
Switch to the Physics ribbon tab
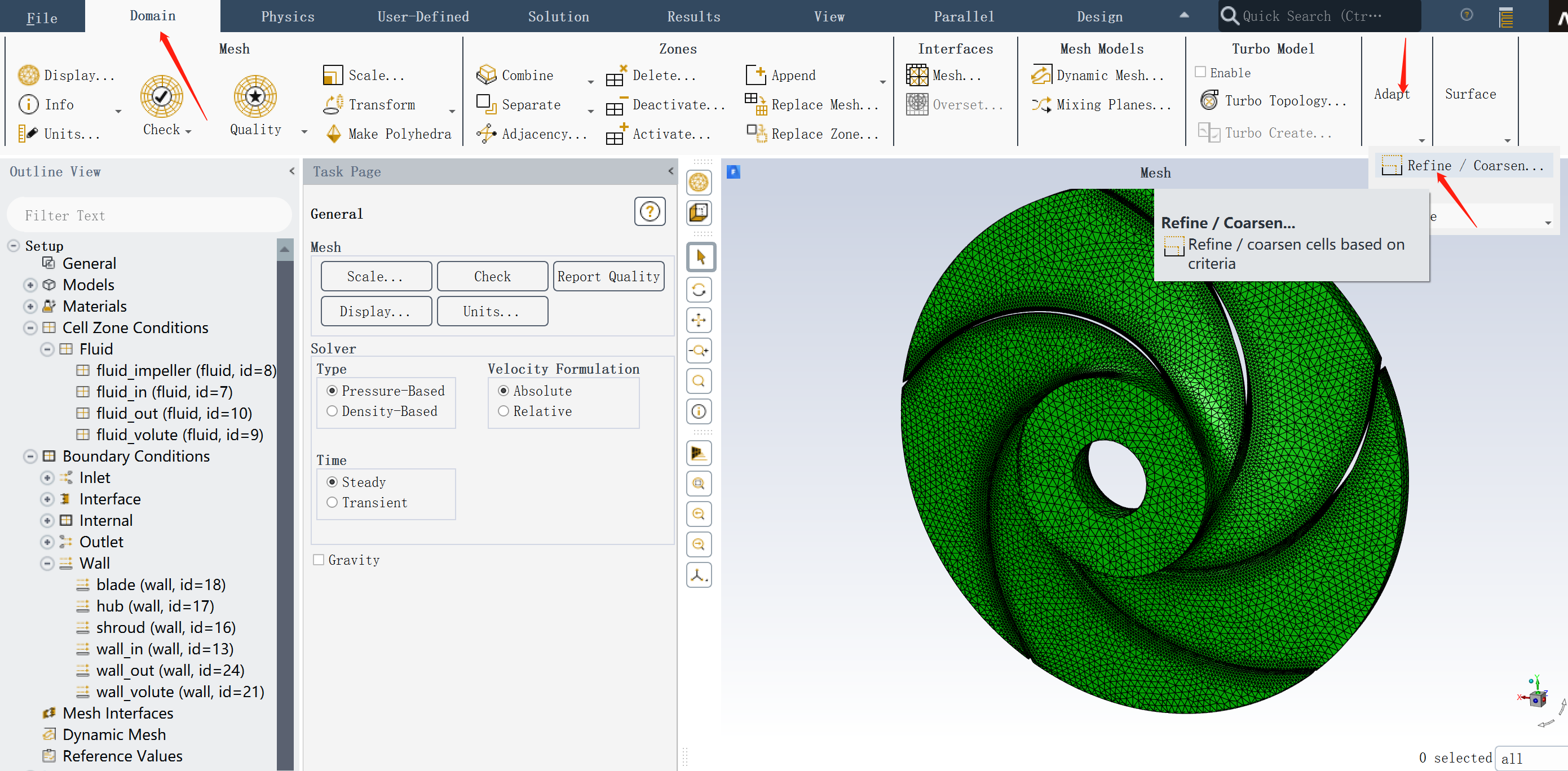288,16
